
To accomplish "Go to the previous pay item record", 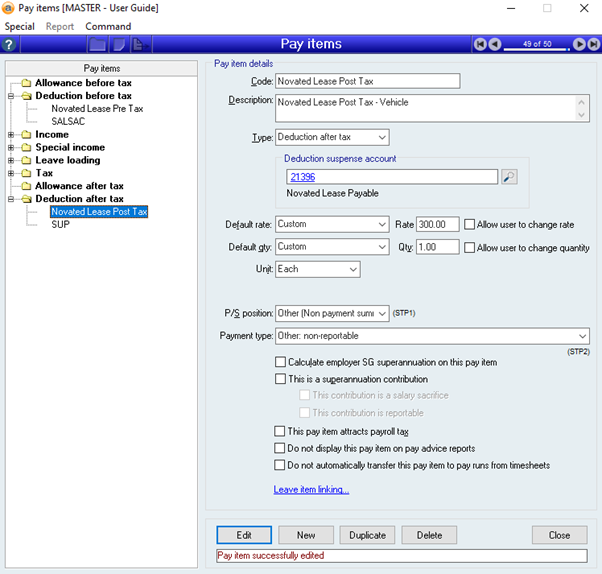I will 496,45.
